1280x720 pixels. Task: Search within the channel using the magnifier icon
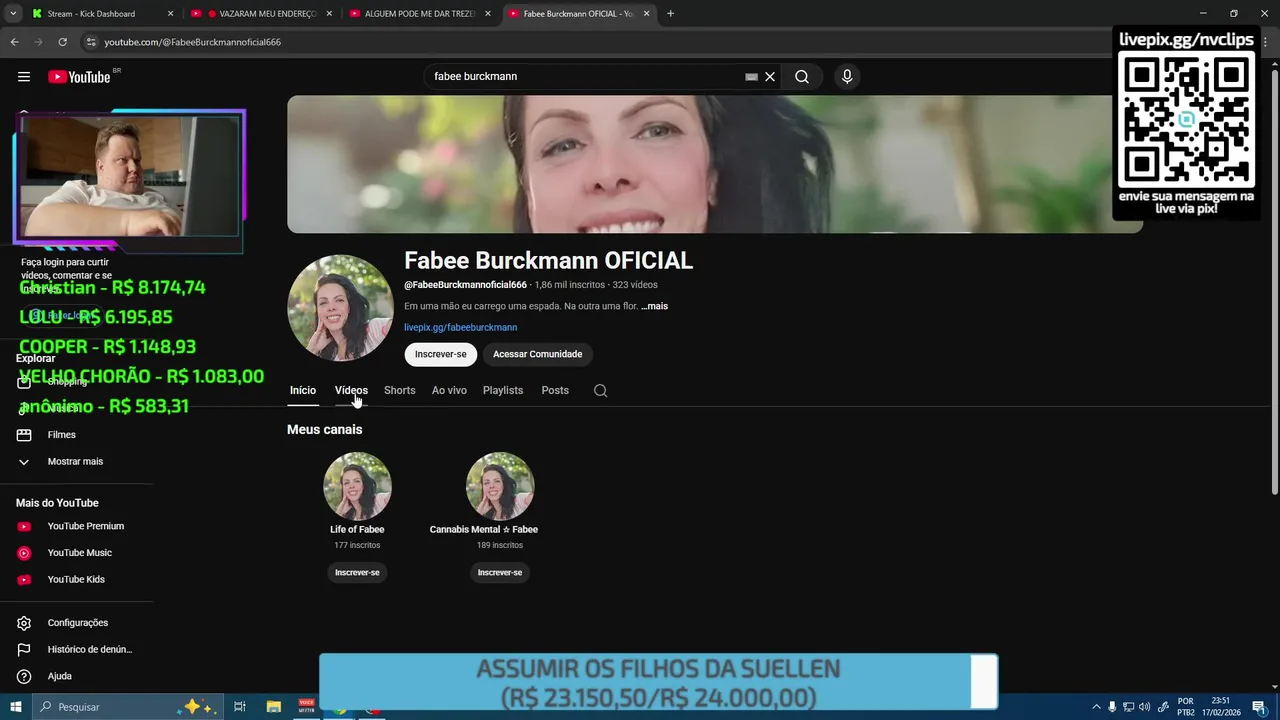click(x=600, y=391)
